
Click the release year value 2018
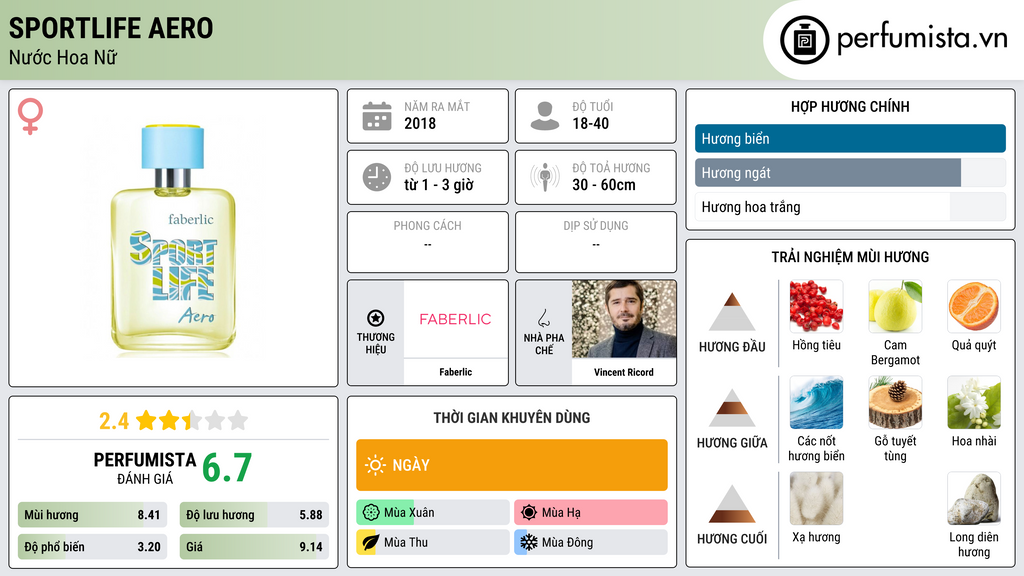420,123
